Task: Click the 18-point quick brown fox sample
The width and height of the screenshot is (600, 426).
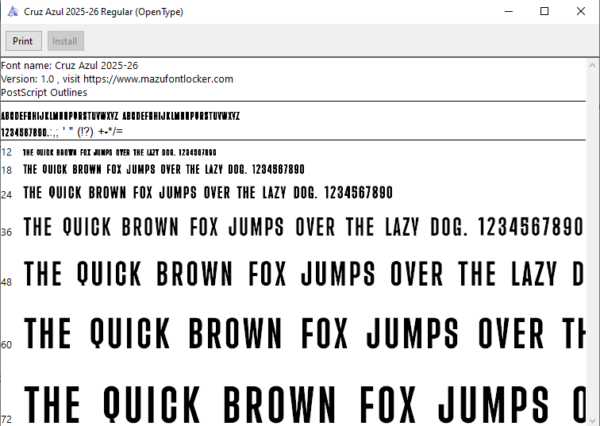Action: point(164,169)
